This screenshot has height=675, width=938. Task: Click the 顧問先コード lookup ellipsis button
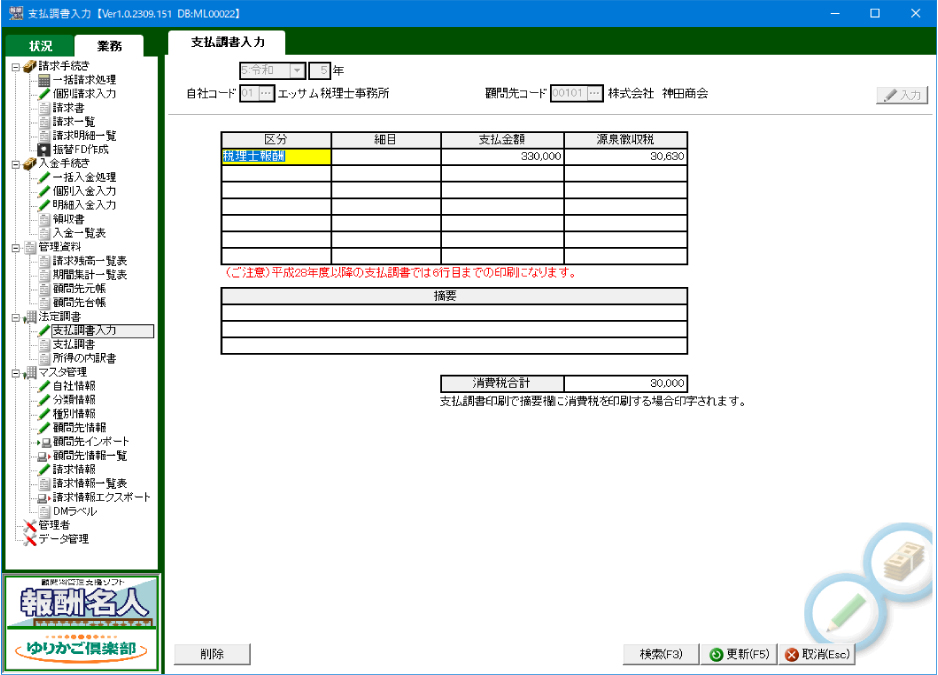pos(594,93)
